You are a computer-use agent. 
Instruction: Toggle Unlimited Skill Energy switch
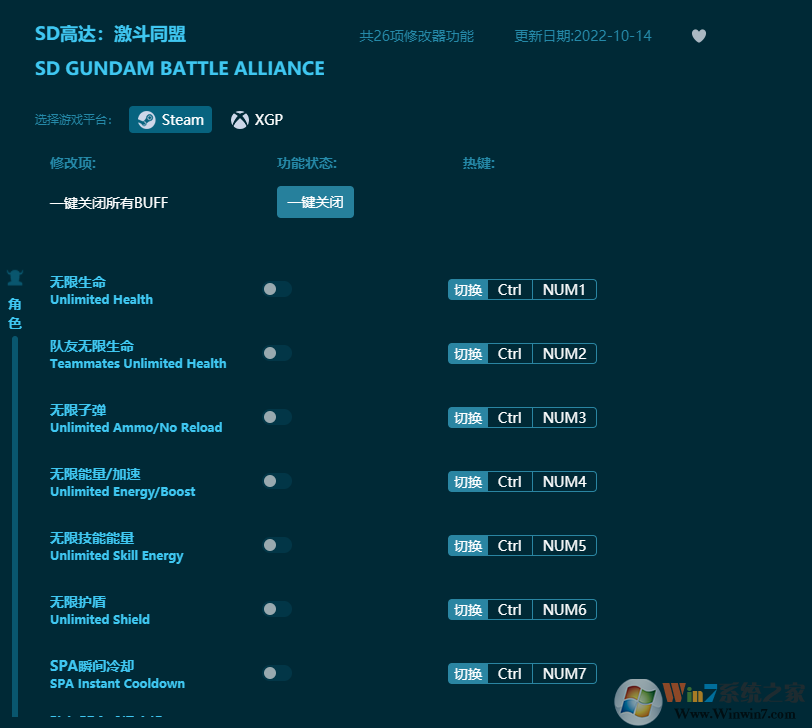tap(277, 545)
